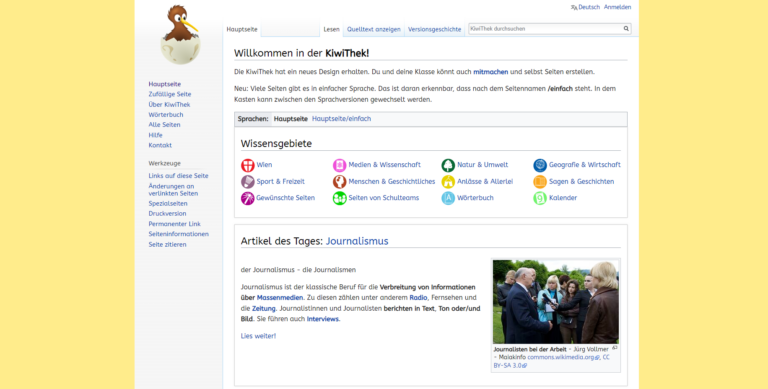
Task: Follow the Lies weiter! link
Action: (258, 336)
